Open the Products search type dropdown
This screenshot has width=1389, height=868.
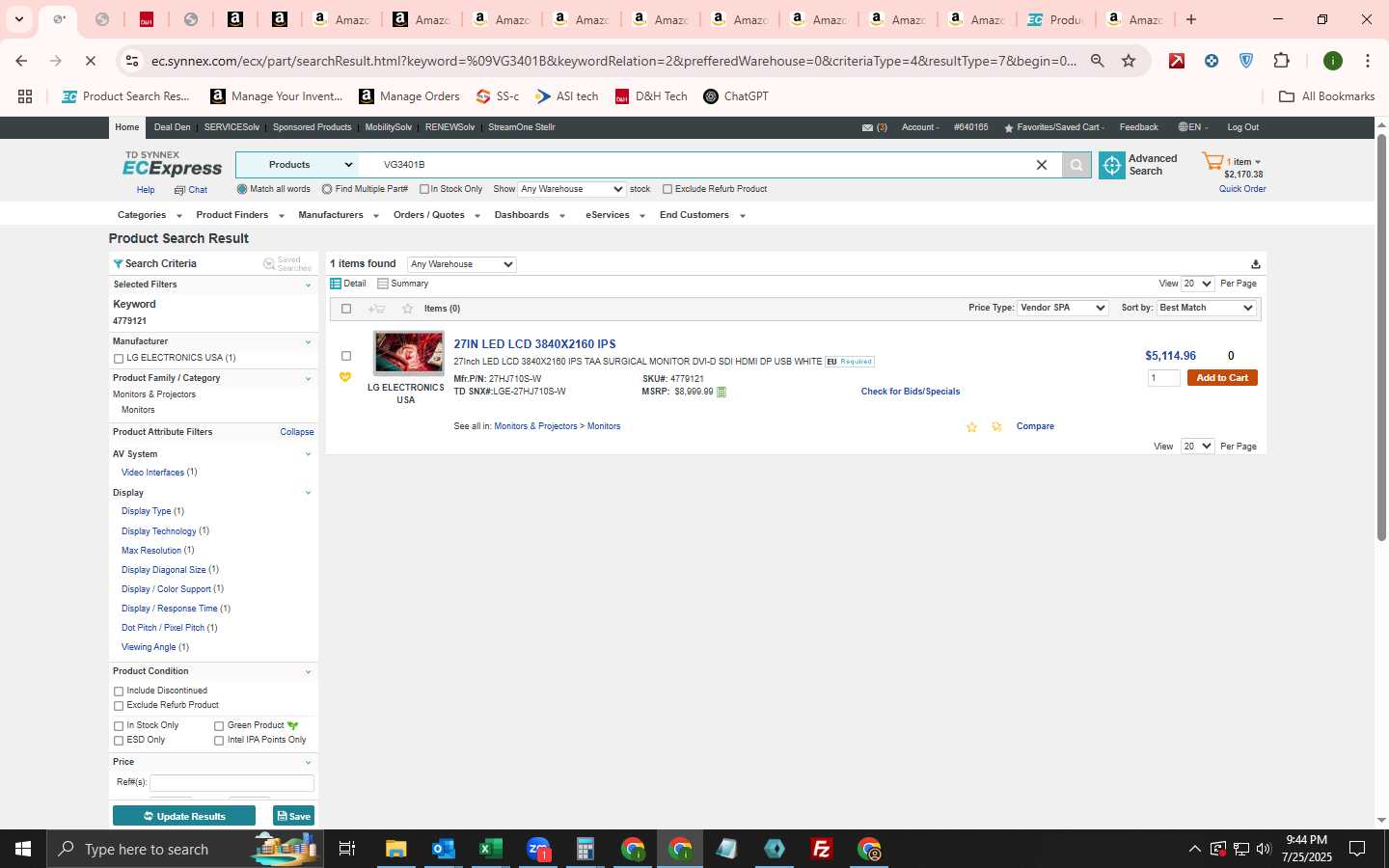coord(297,165)
